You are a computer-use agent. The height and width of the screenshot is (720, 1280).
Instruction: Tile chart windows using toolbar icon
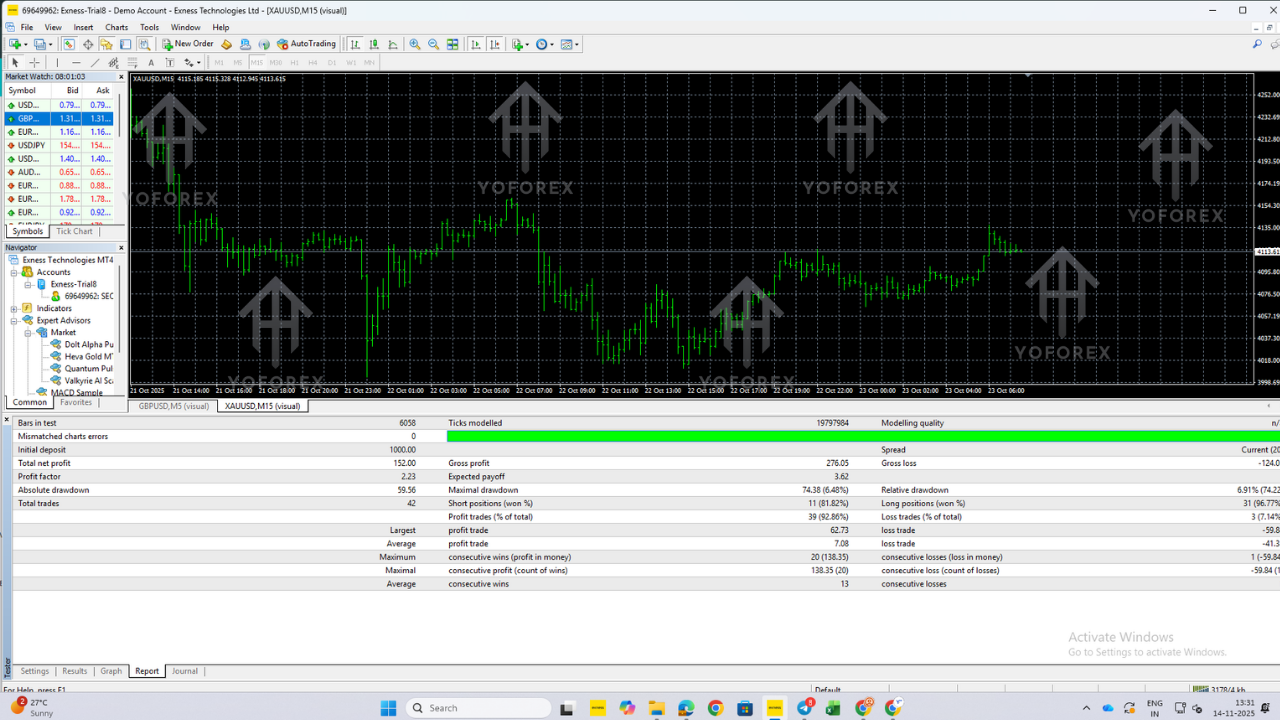[x=453, y=44]
